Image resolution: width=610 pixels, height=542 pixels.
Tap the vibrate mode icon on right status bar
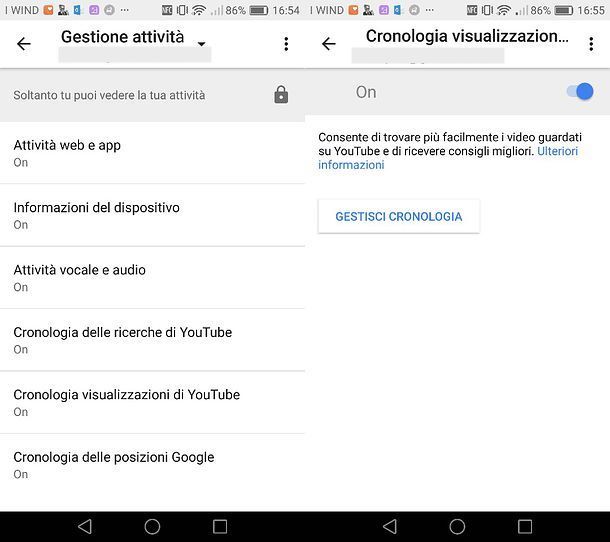487,10
